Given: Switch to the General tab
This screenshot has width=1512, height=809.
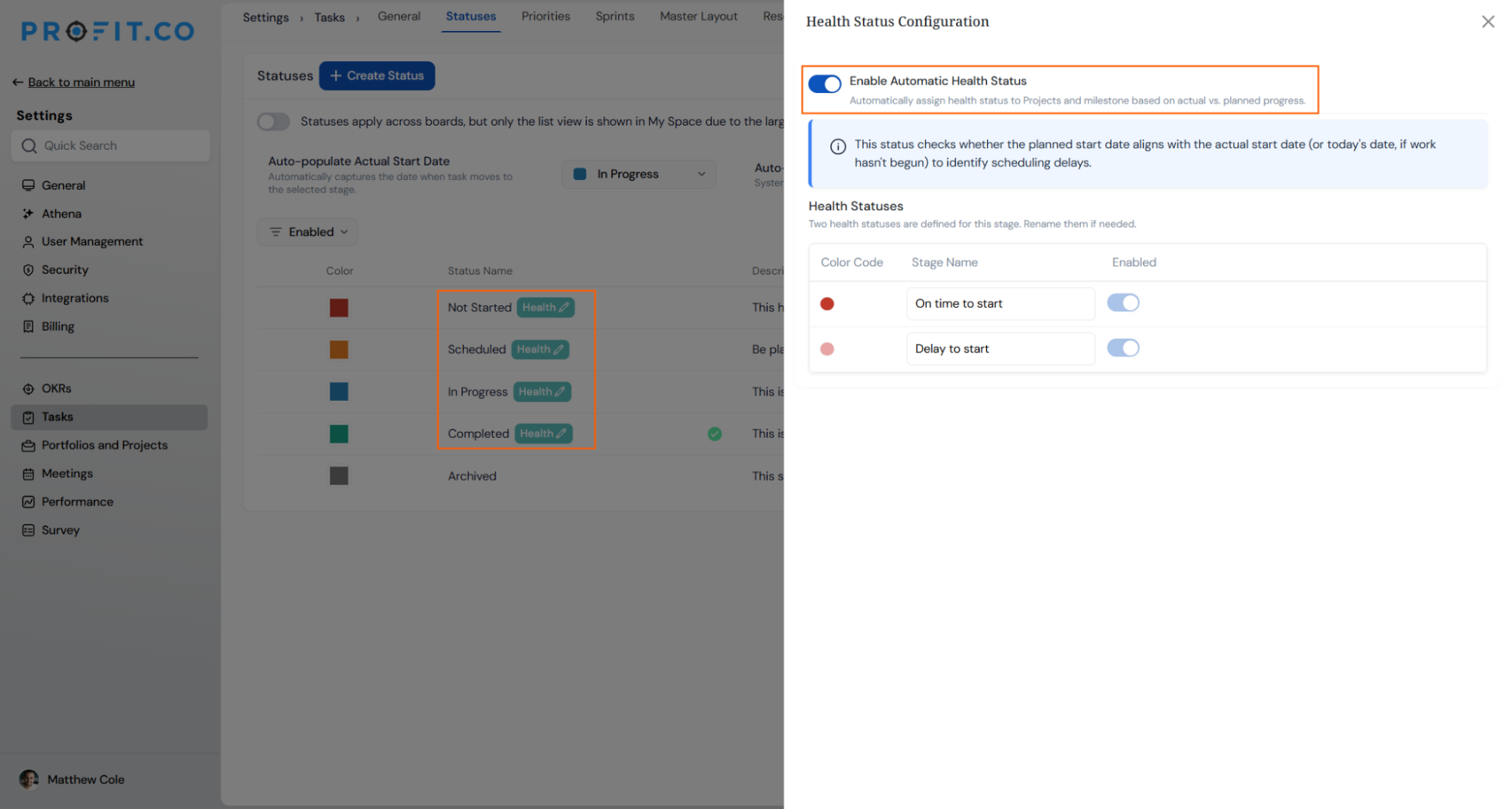Looking at the screenshot, I should point(399,16).
